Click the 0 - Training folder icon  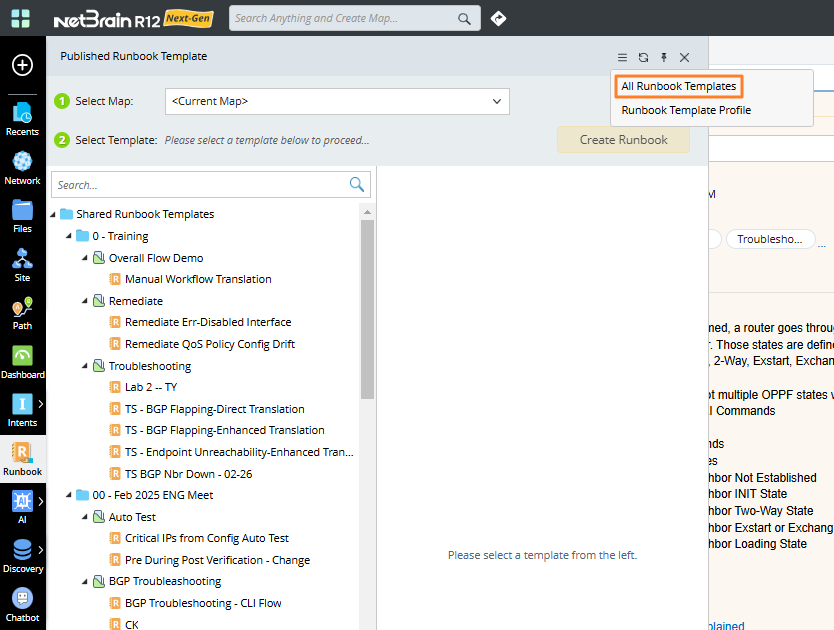(x=82, y=236)
